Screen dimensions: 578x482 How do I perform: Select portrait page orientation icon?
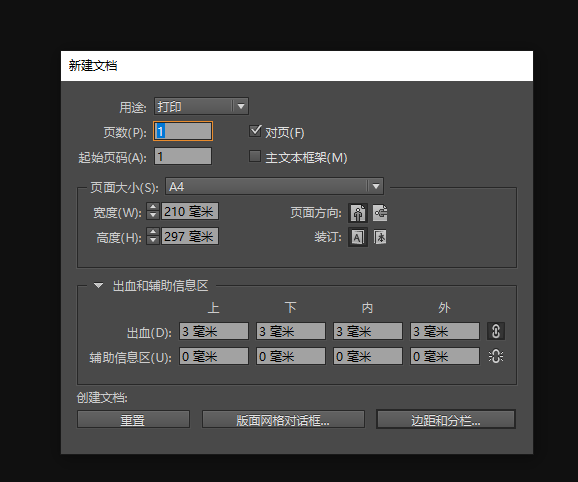[358, 213]
